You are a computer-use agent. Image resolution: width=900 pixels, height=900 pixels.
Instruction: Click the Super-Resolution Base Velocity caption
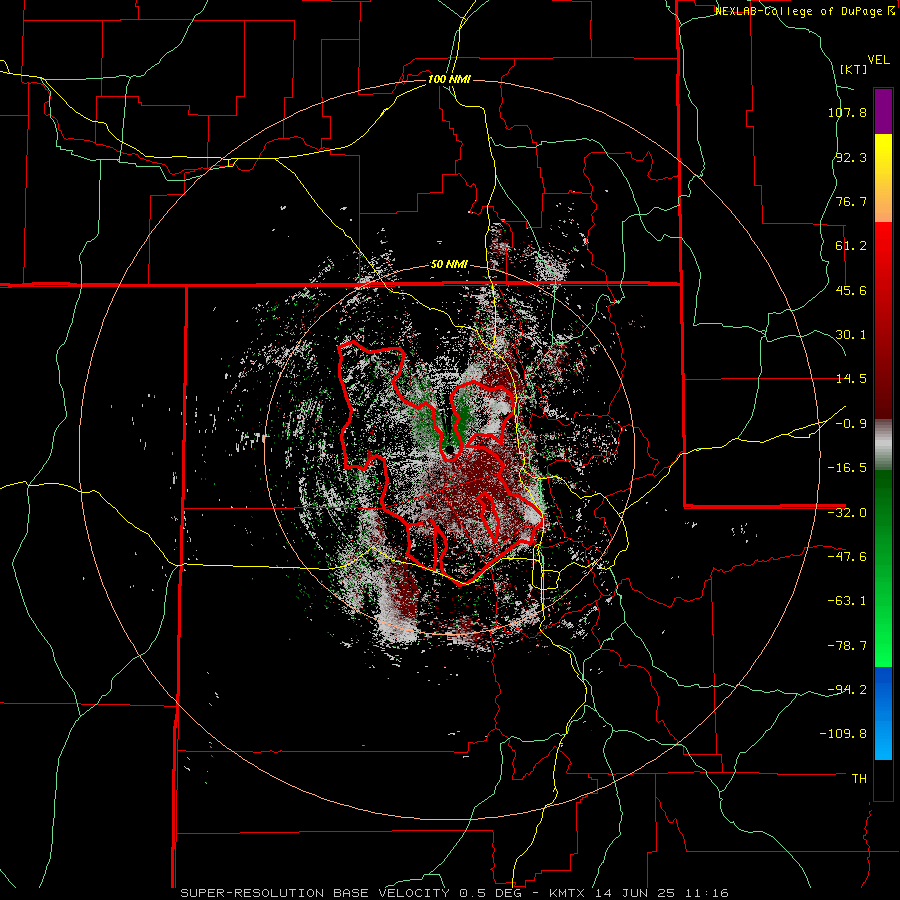click(x=455, y=893)
